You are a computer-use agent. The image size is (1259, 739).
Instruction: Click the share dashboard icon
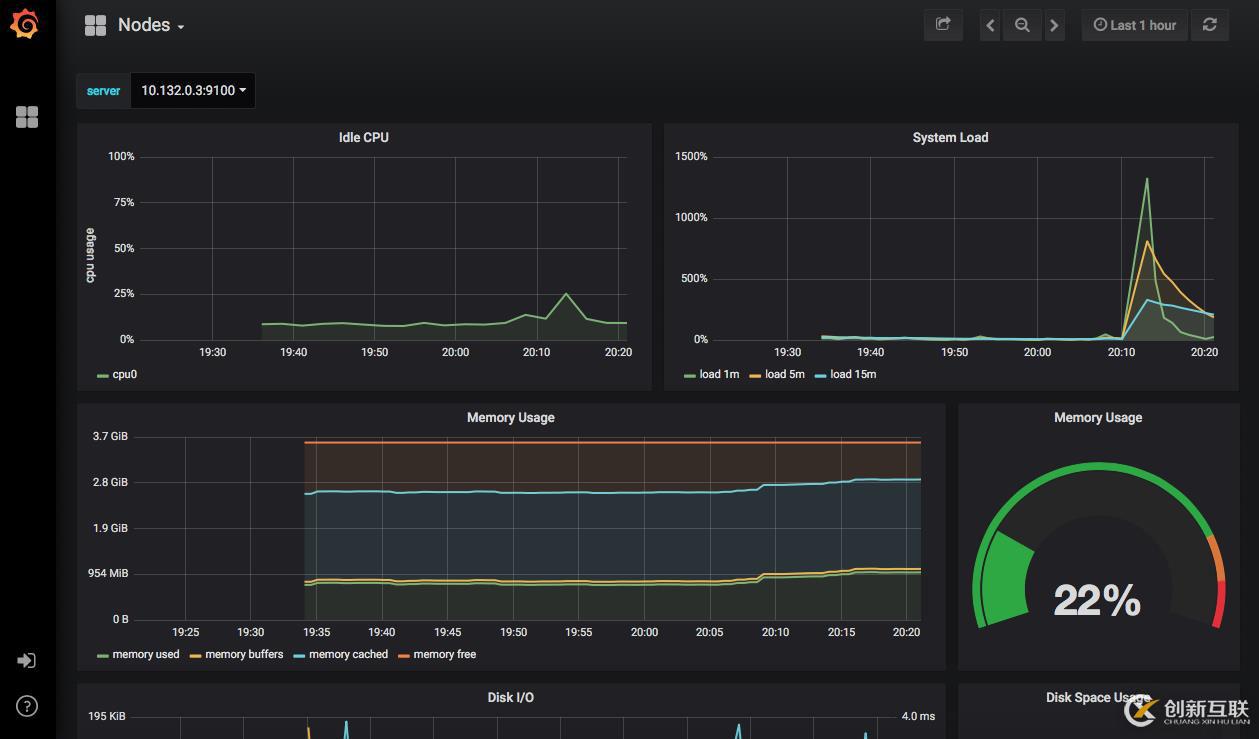(x=942, y=25)
